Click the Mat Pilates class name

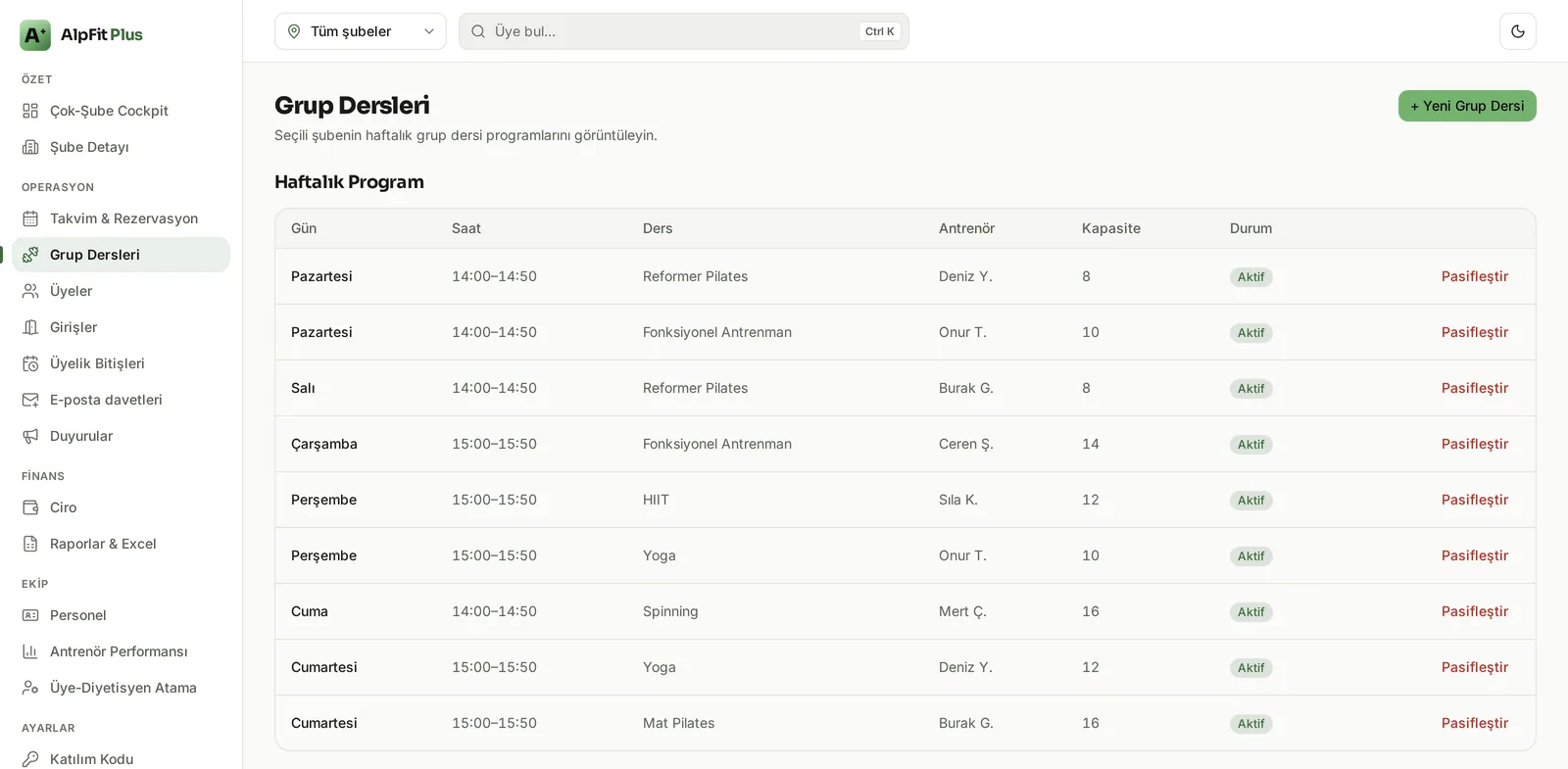click(x=679, y=723)
